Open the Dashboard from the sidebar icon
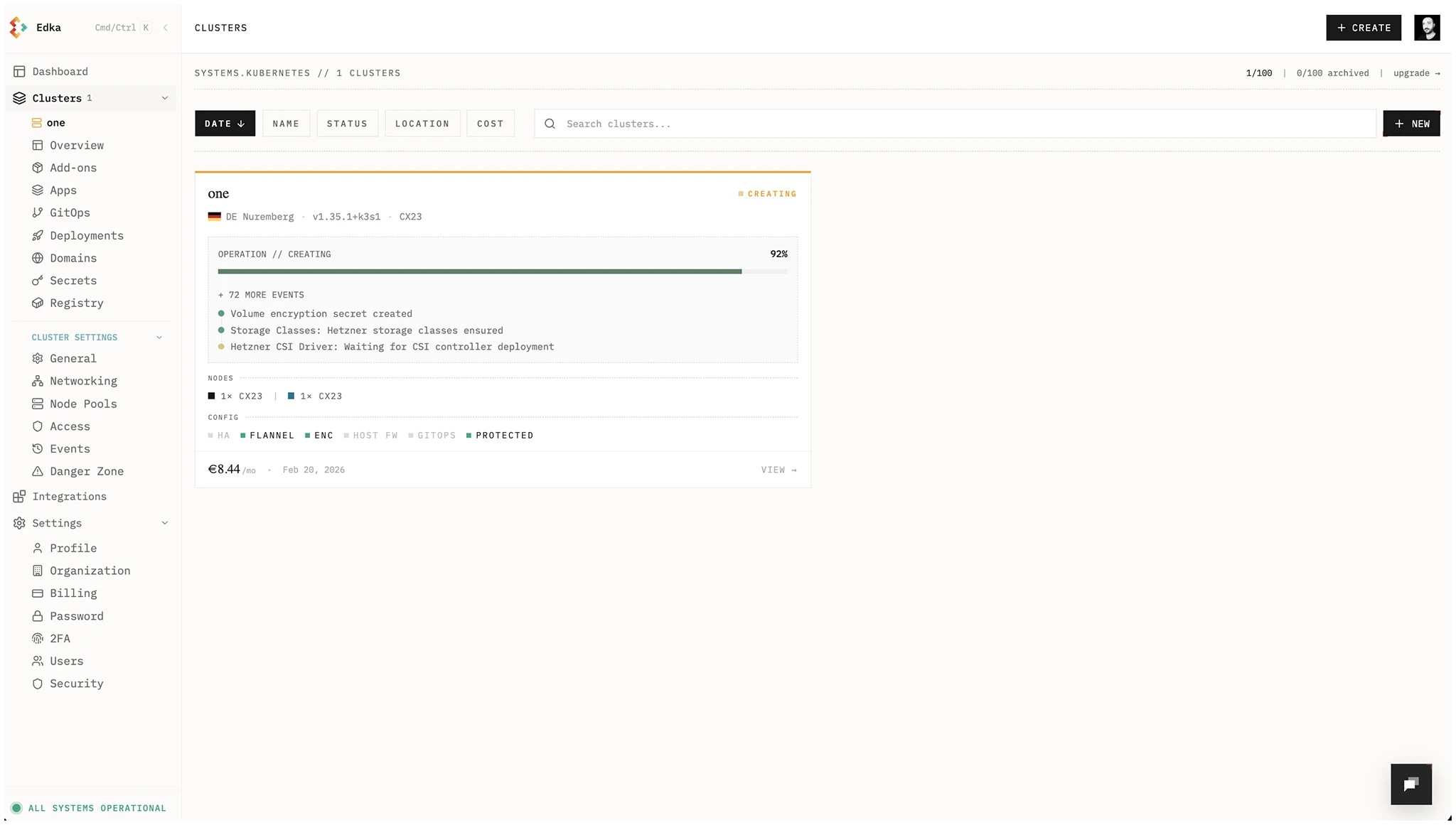Viewport: 1456px width, 825px height. pyautogui.click(x=20, y=71)
